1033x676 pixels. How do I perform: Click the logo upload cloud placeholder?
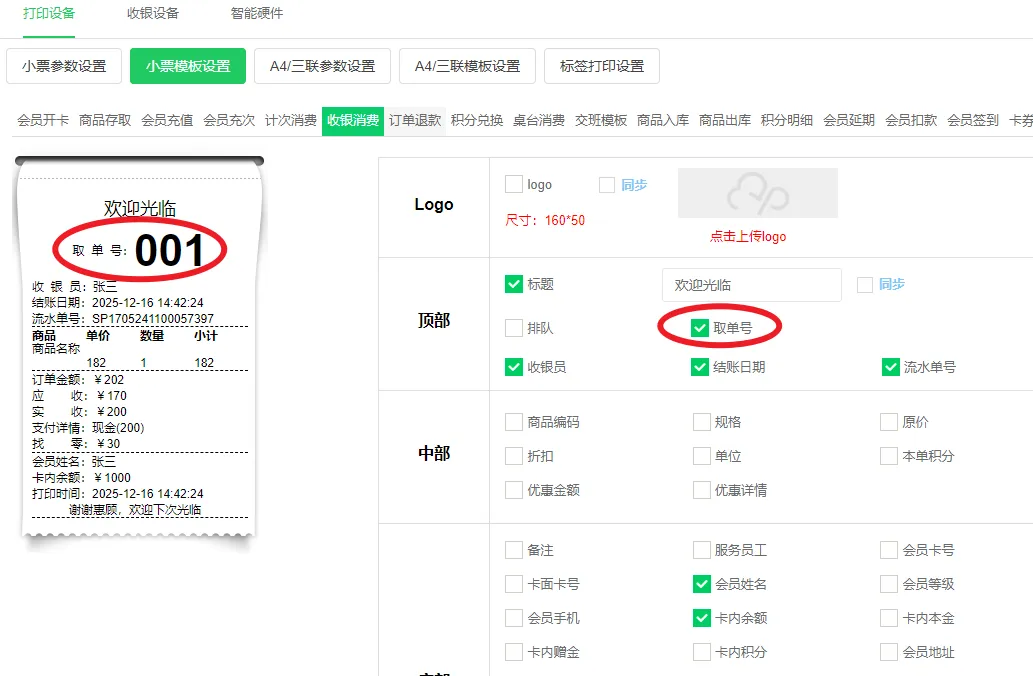[x=757, y=193]
